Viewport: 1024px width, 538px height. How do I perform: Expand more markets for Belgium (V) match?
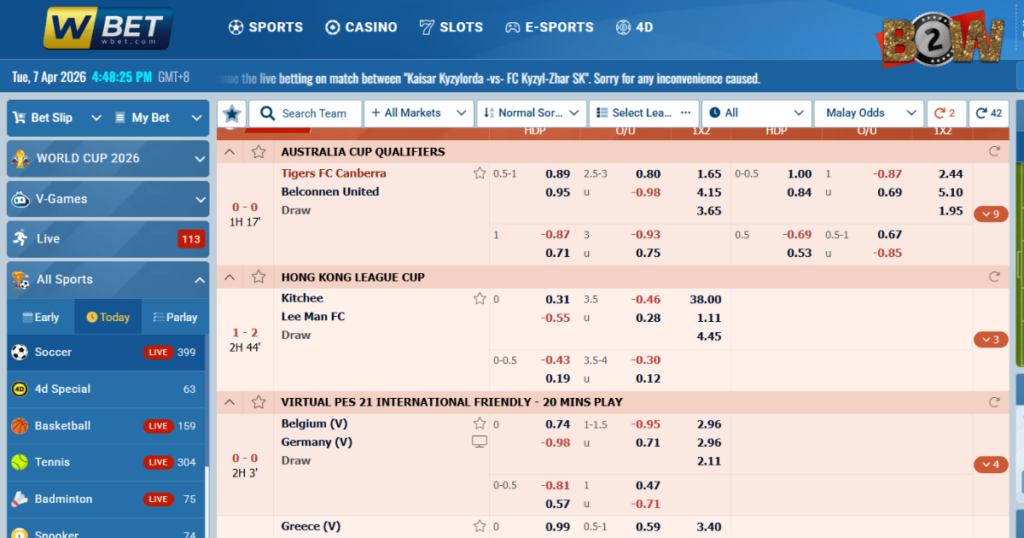pyautogui.click(x=991, y=465)
